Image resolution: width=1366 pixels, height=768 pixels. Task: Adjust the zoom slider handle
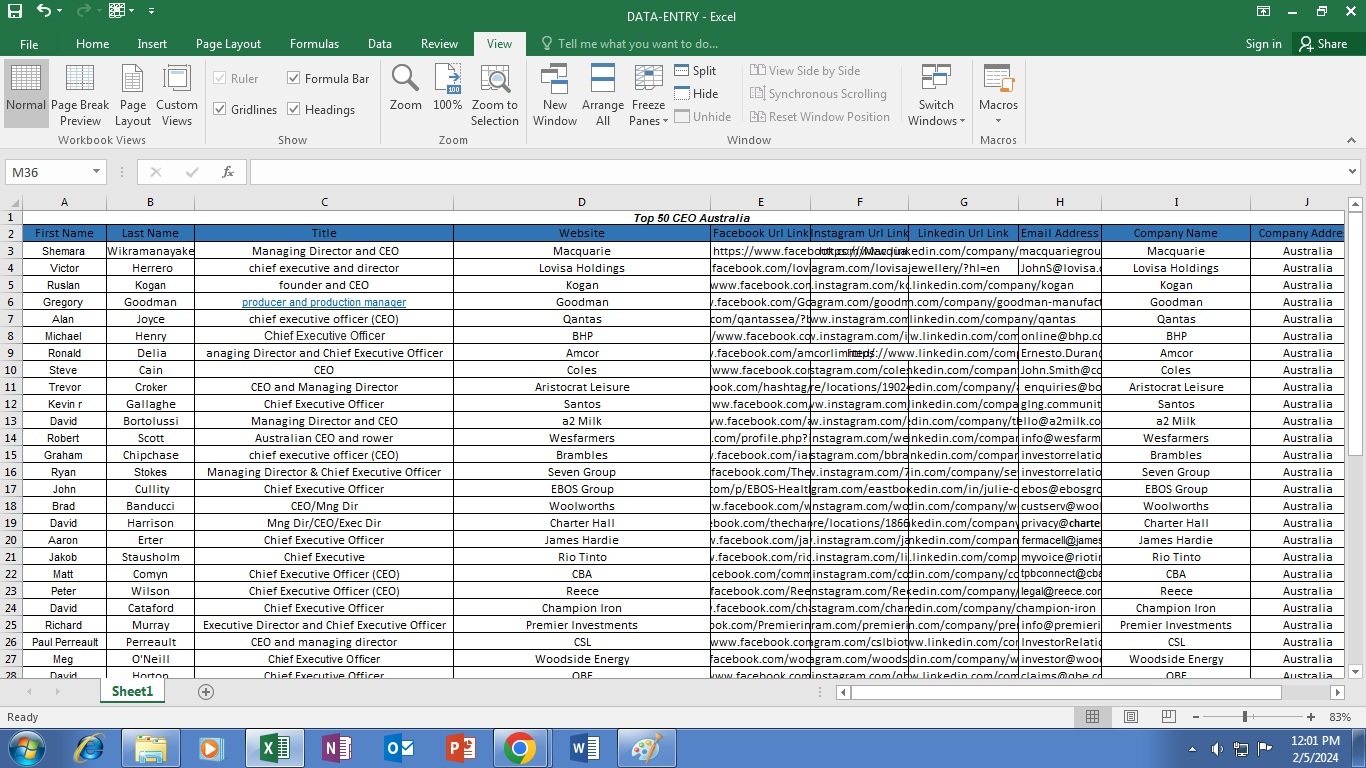tap(1245, 717)
